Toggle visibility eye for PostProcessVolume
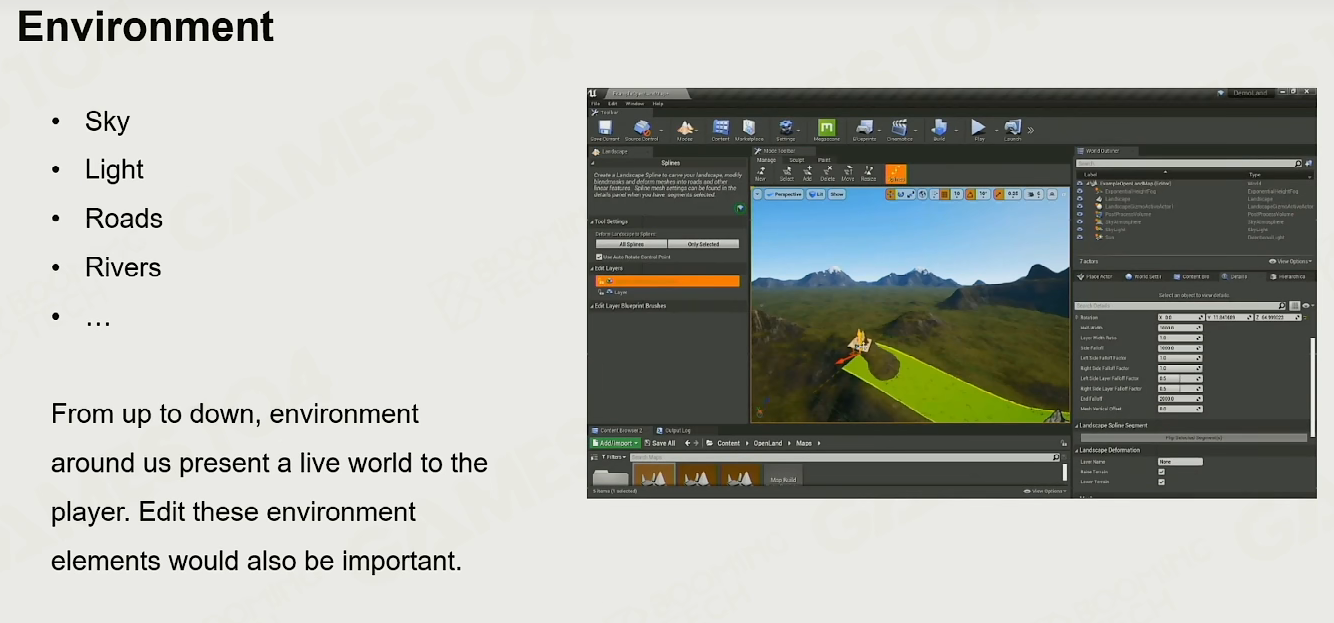This screenshot has width=1334, height=623. (x=1080, y=214)
